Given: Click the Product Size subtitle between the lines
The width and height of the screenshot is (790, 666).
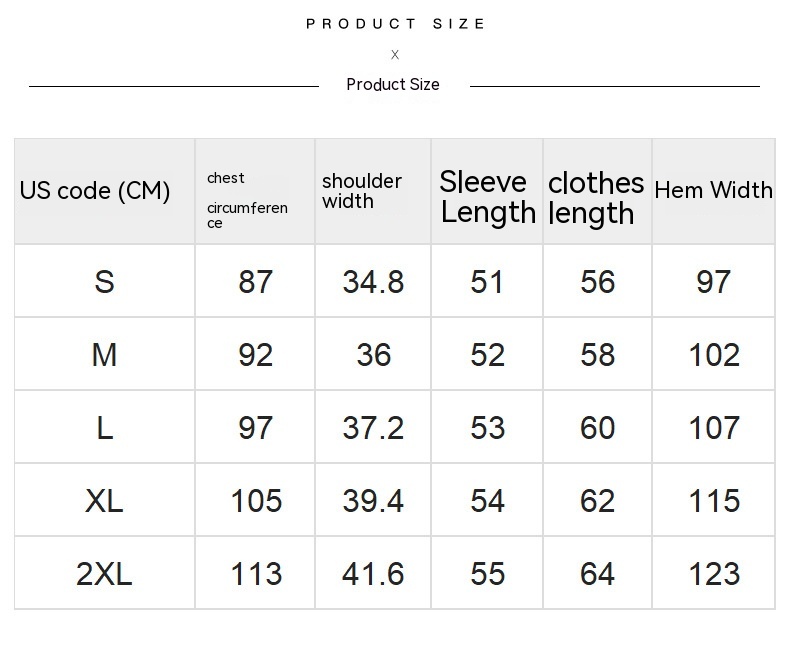Looking at the screenshot, I should [393, 85].
